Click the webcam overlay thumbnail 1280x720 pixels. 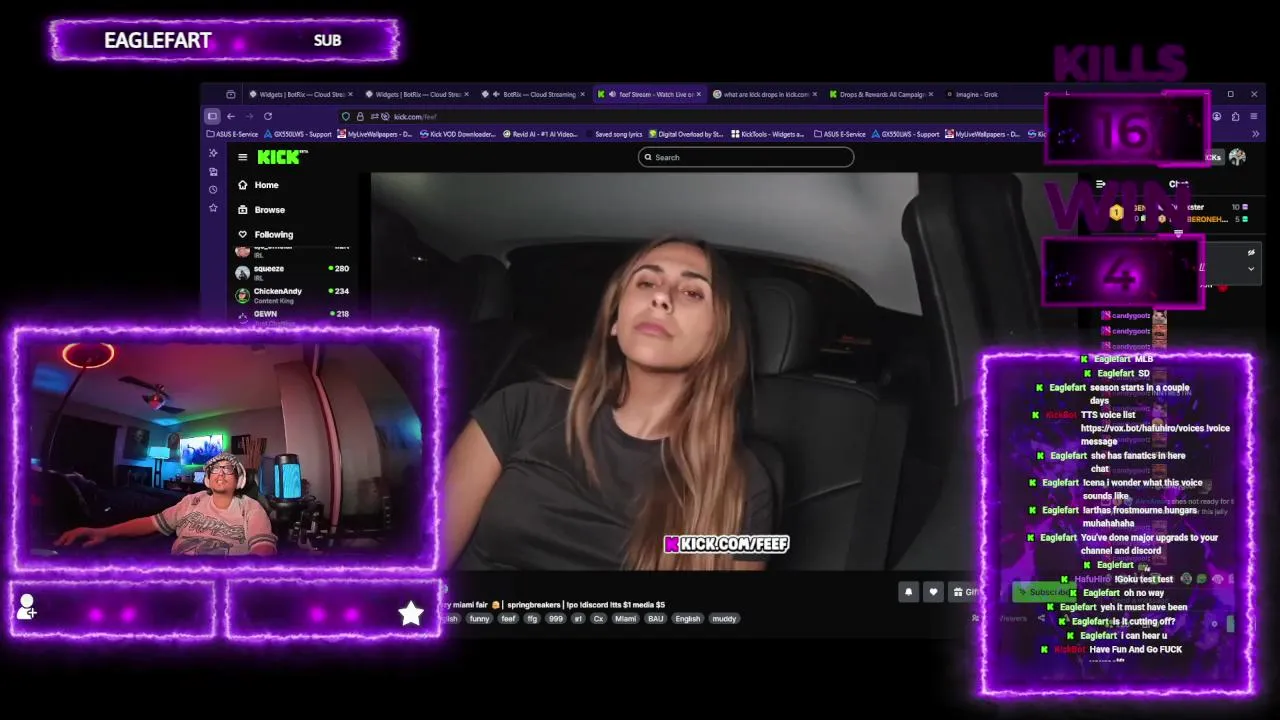pyautogui.click(x=226, y=447)
